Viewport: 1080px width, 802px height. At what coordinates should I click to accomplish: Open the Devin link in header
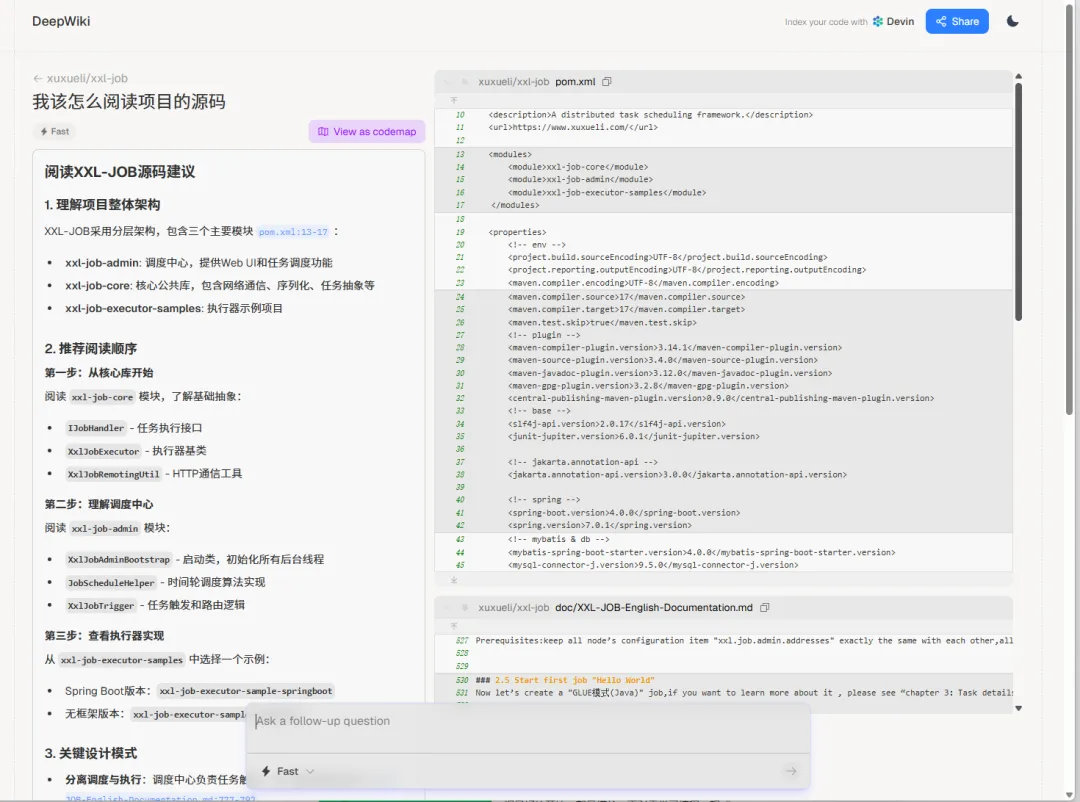point(893,21)
